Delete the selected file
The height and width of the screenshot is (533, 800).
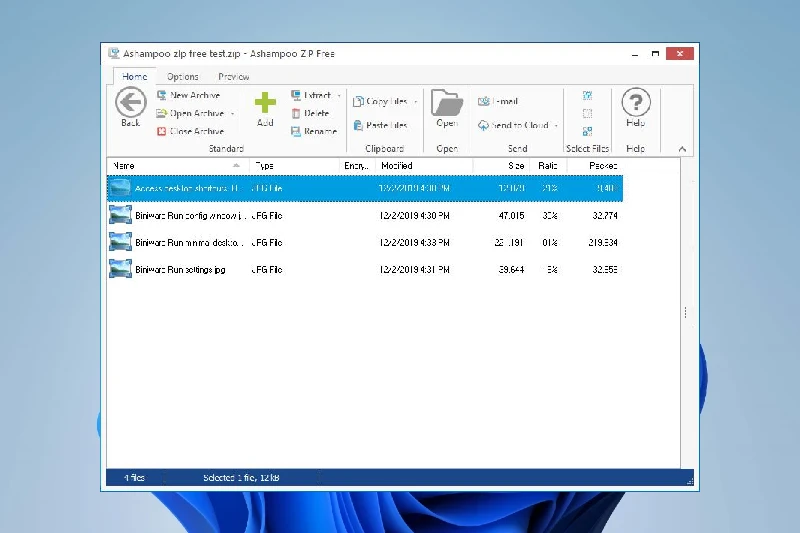(x=310, y=113)
